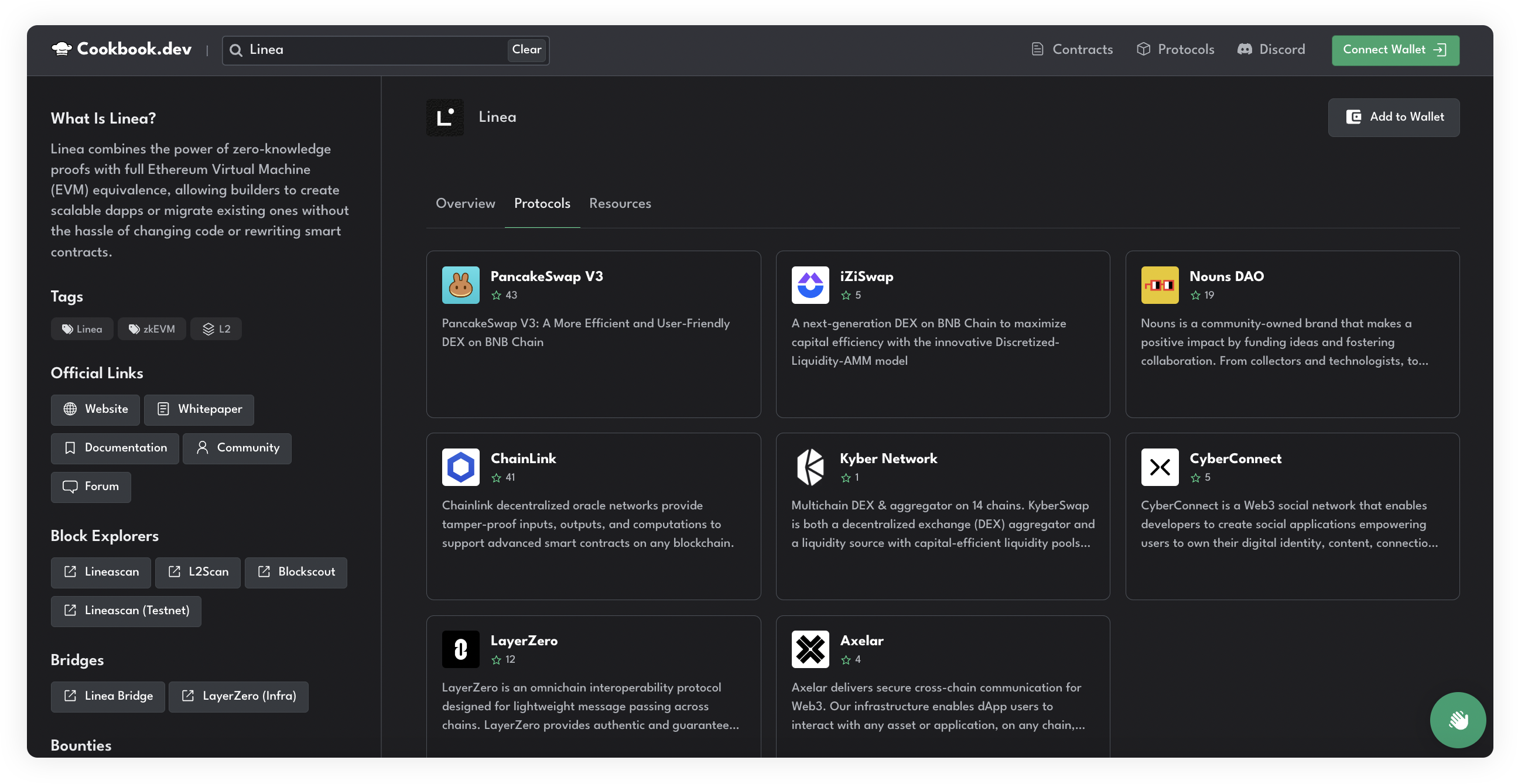Clear the search field

tap(526, 50)
